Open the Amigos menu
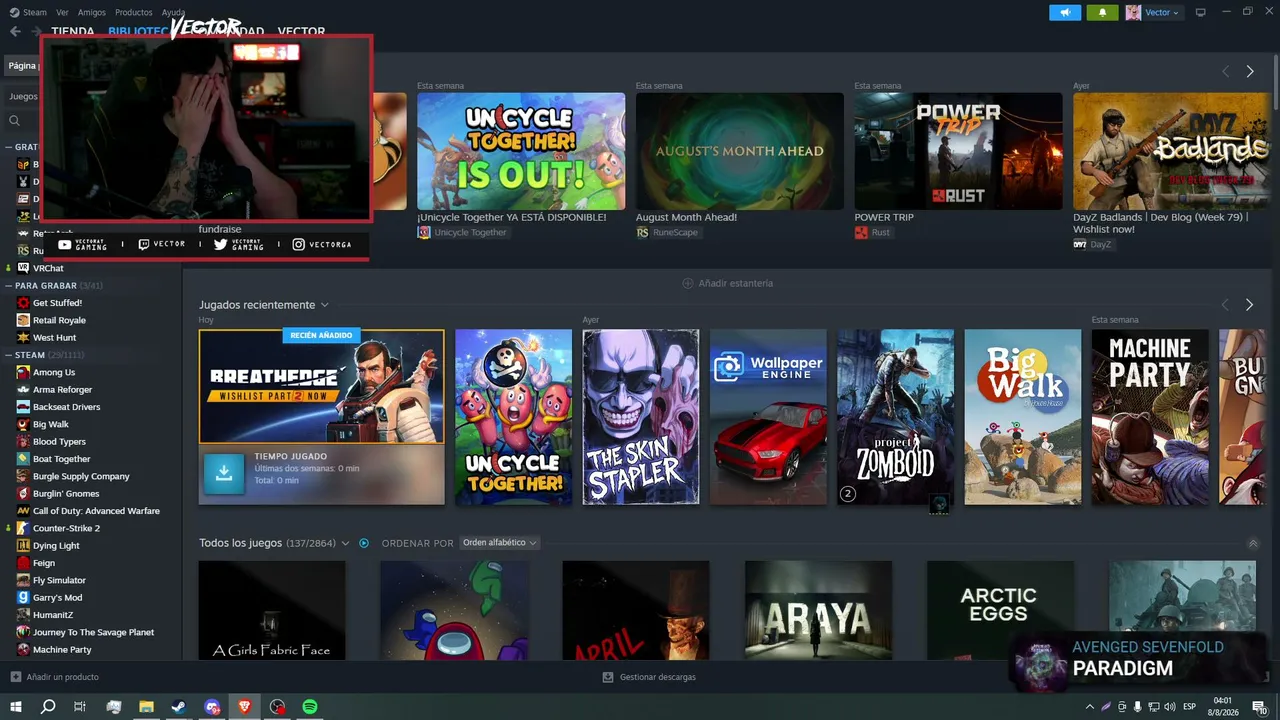 coord(92,12)
